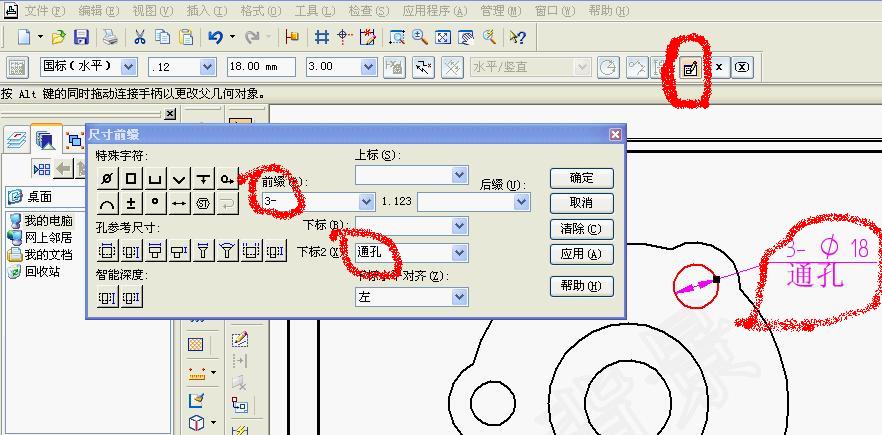Click the first smart depth icon

coord(107,297)
